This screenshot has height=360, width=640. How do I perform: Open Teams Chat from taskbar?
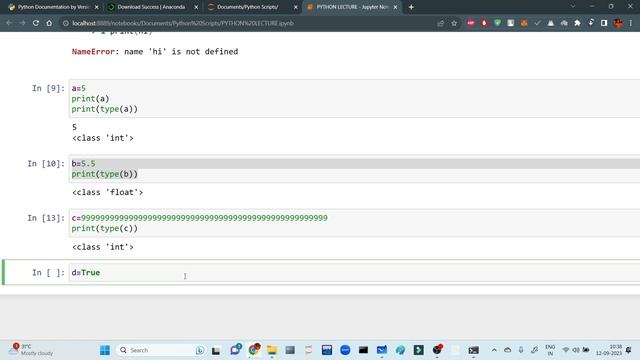(236, 350)
